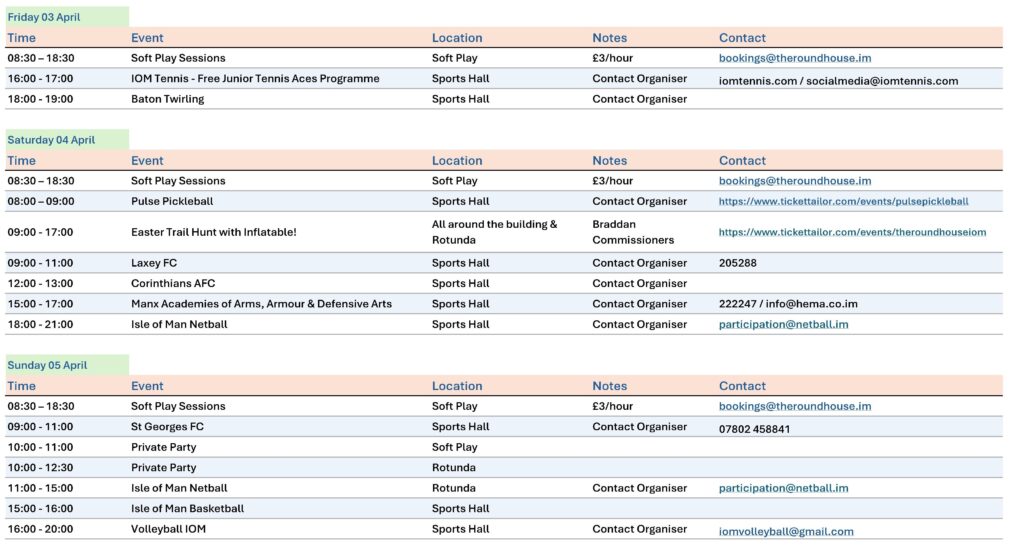Click the St Georges FC phone number

point(754,428)
